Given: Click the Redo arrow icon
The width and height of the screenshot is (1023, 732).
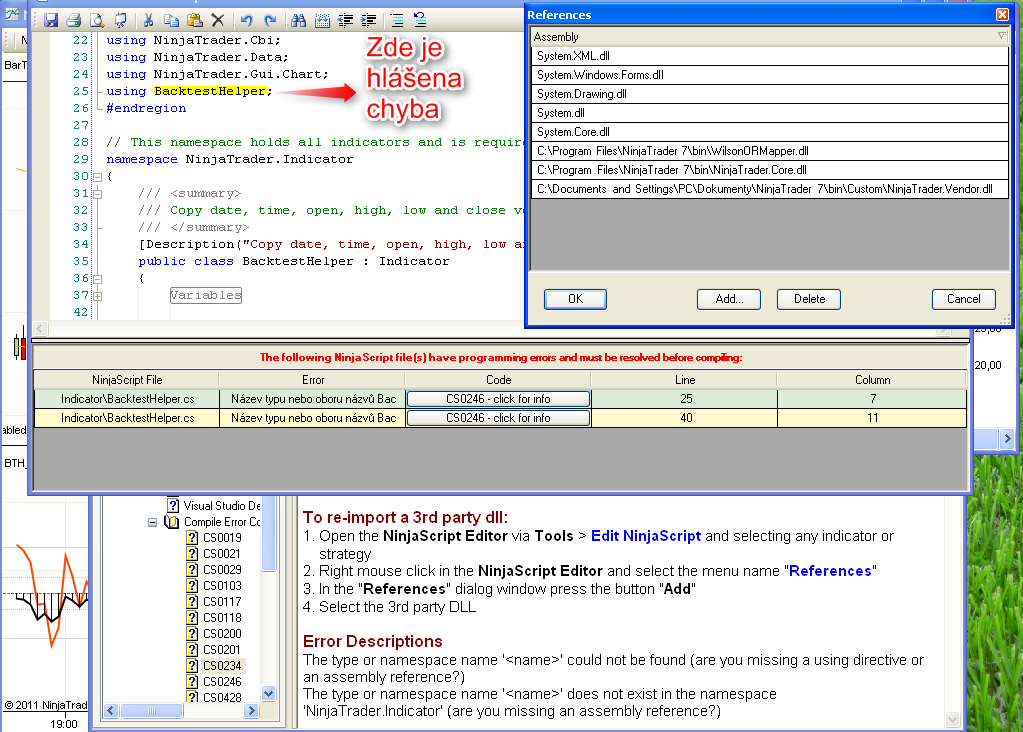Looking at the screenshot, I should click(x=269, y=20).
